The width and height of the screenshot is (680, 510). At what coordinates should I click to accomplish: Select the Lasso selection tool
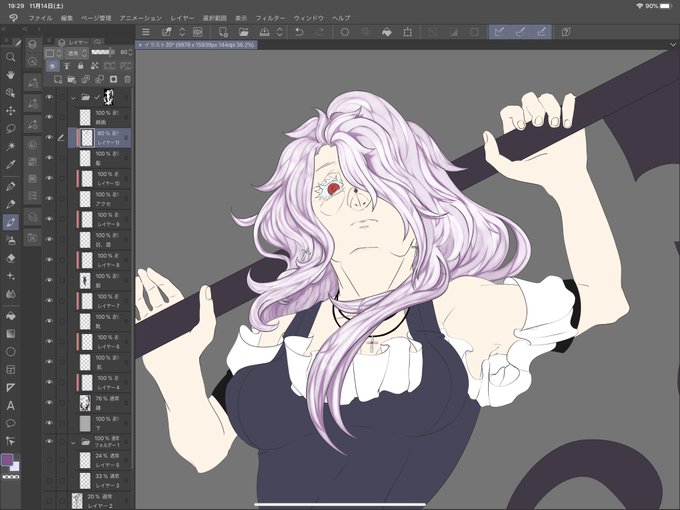10,128
